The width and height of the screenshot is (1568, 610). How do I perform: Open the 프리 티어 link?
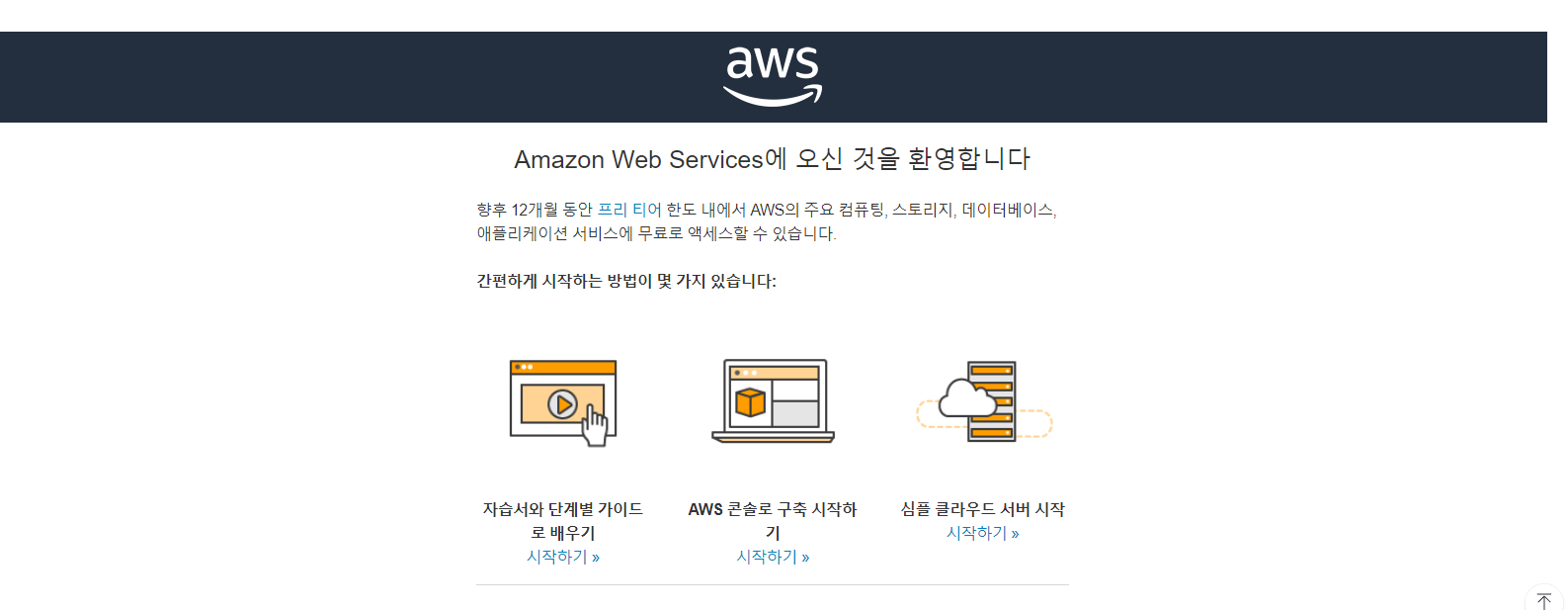click(629, 210)
